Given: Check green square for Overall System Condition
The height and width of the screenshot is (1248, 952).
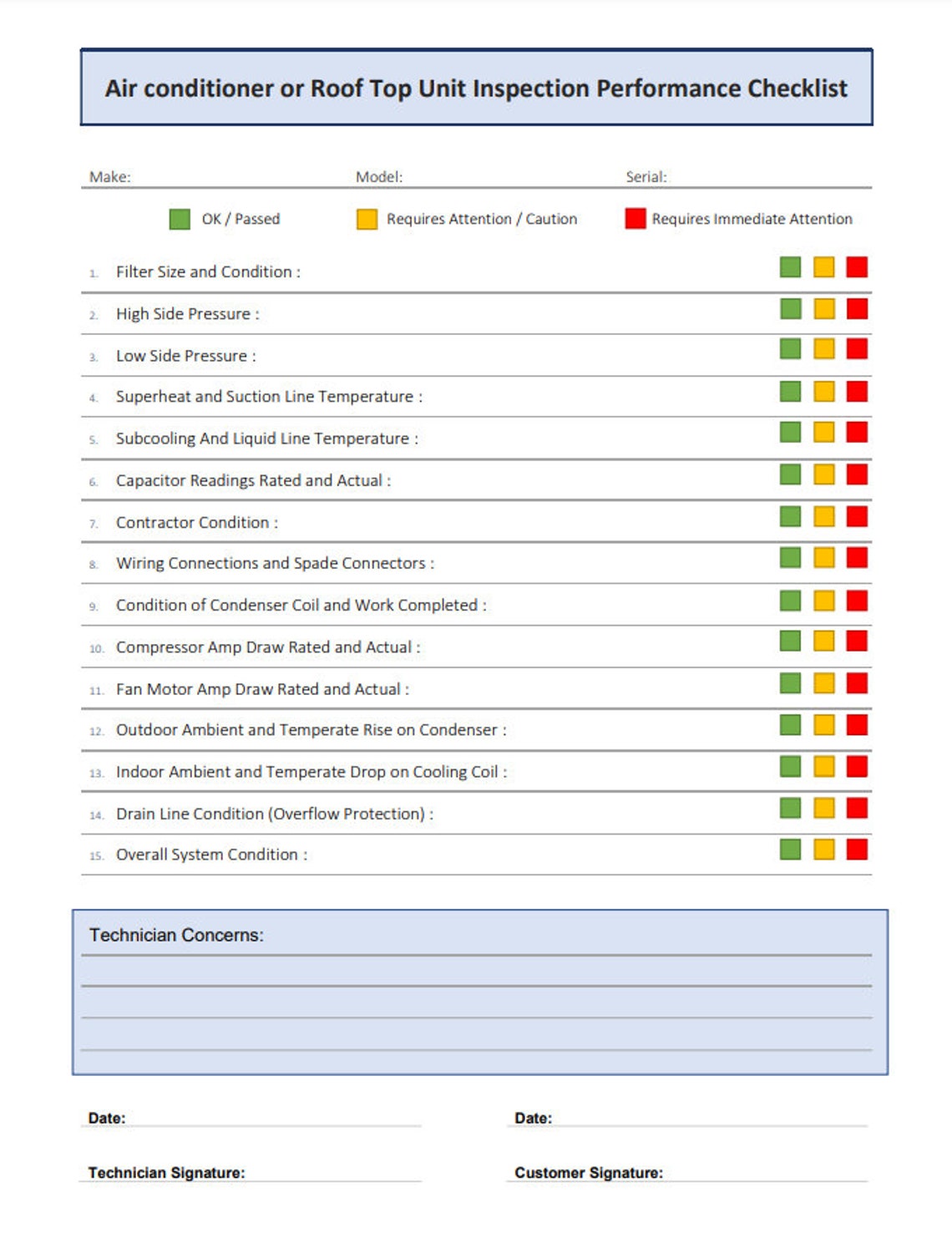Looking at the screenshot, I should pos(789,850).
